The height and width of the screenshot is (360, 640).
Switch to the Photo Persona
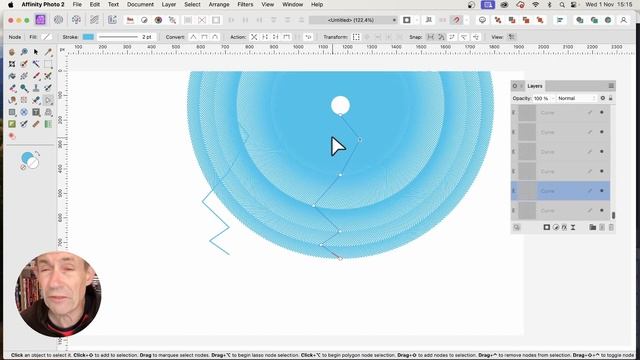tap(40, 20)
